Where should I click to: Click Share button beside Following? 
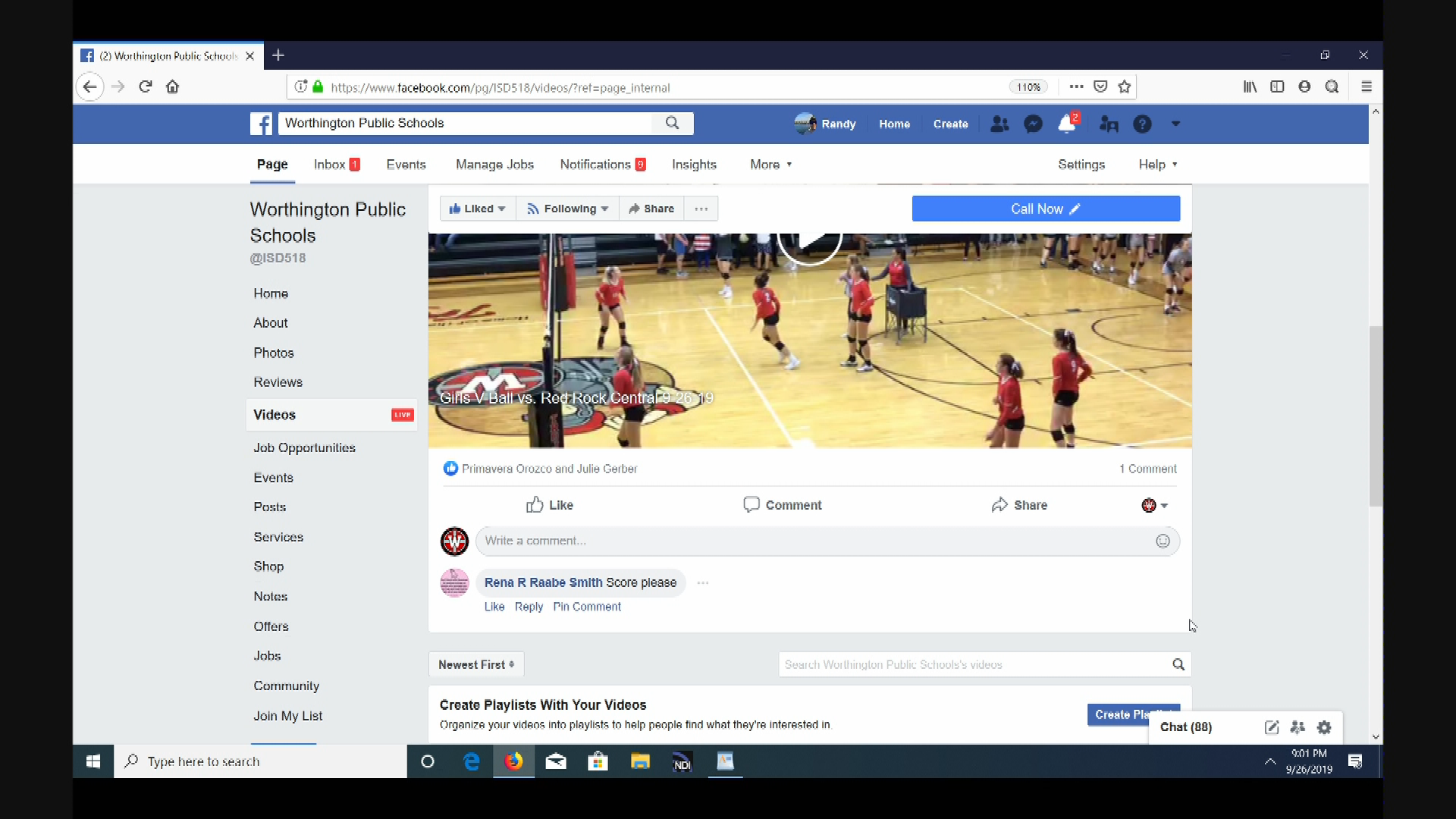pos(651,209)
